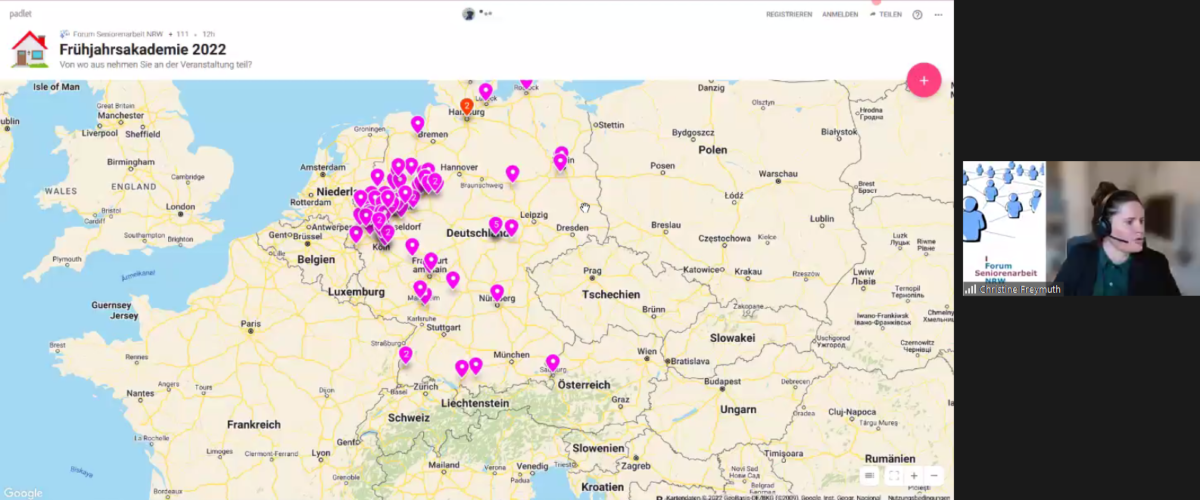The width and height of the screenshot is (1200, 500).
Task: Click the REGISTRIEREN sign-up link
Action: [x=789, y=15]
